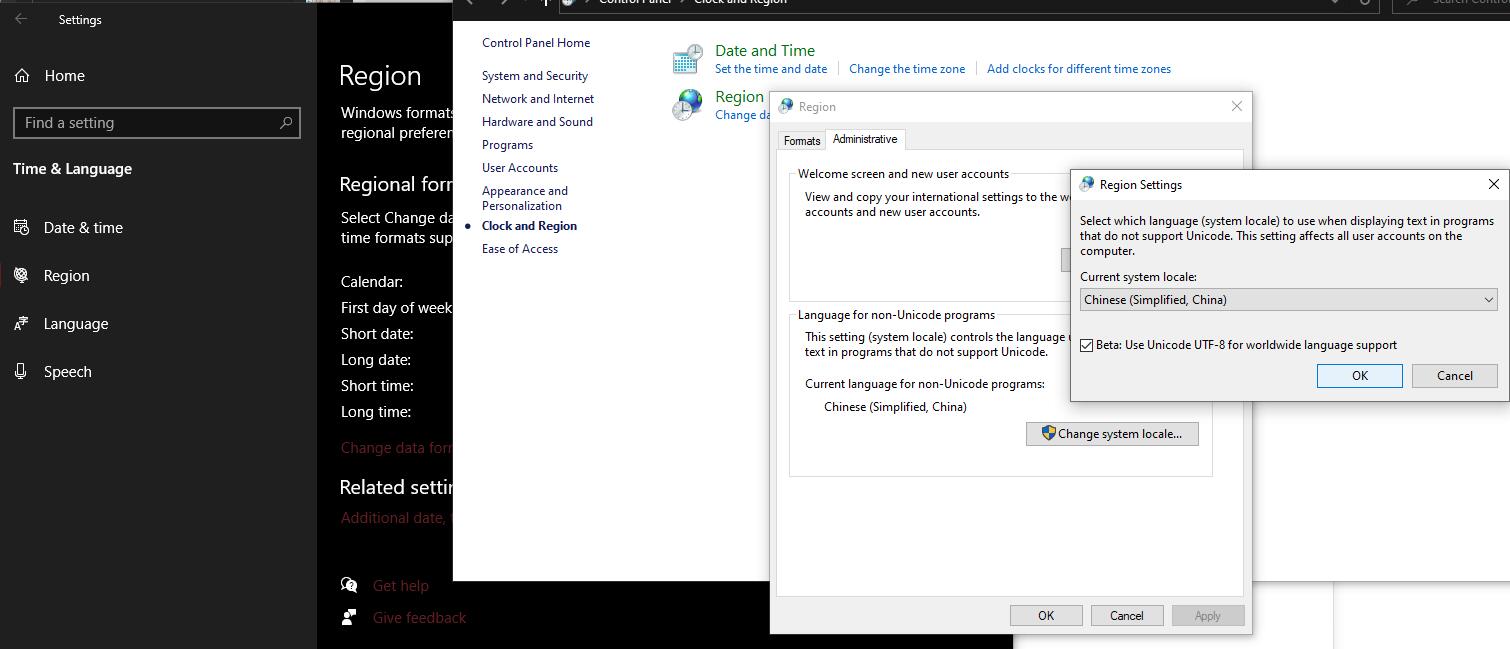Click the Region globe icon in Control Panel
The image size is (1510, 649).
click(687, 104)
